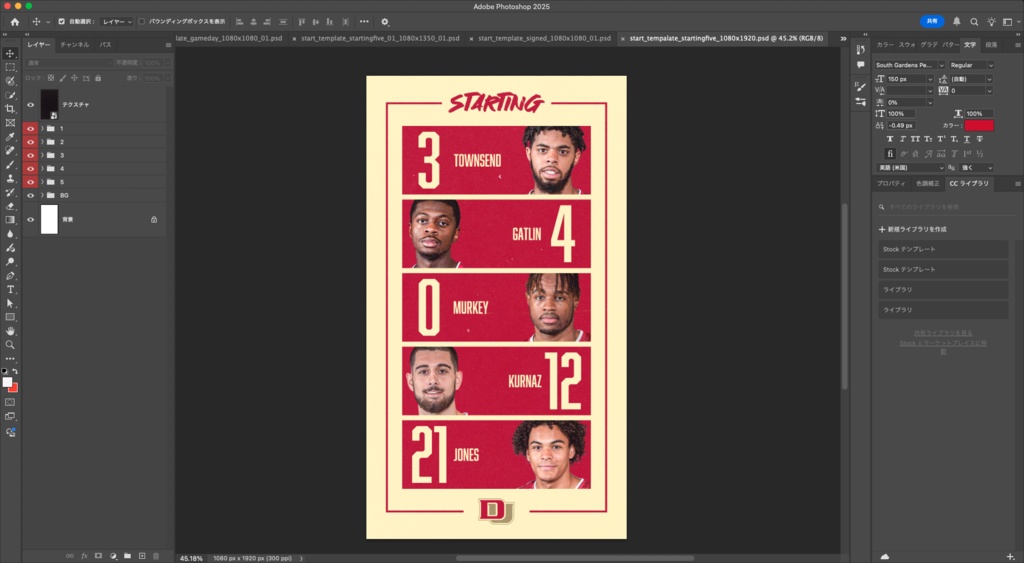The width and height of the screenshot is (1024, 563).
Task: Open the 英語 (米国) language dropdown
Action: (x=909, y=168)
